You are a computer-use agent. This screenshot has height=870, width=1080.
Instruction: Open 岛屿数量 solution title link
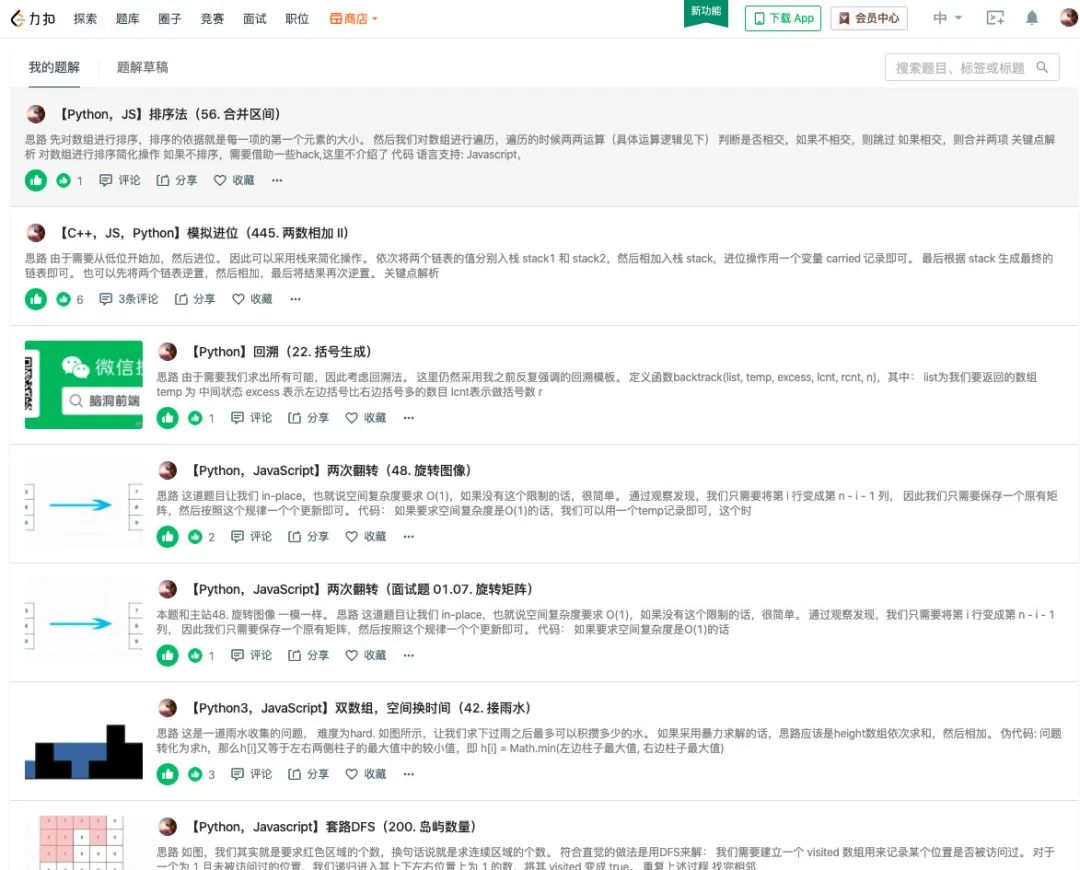333,827
